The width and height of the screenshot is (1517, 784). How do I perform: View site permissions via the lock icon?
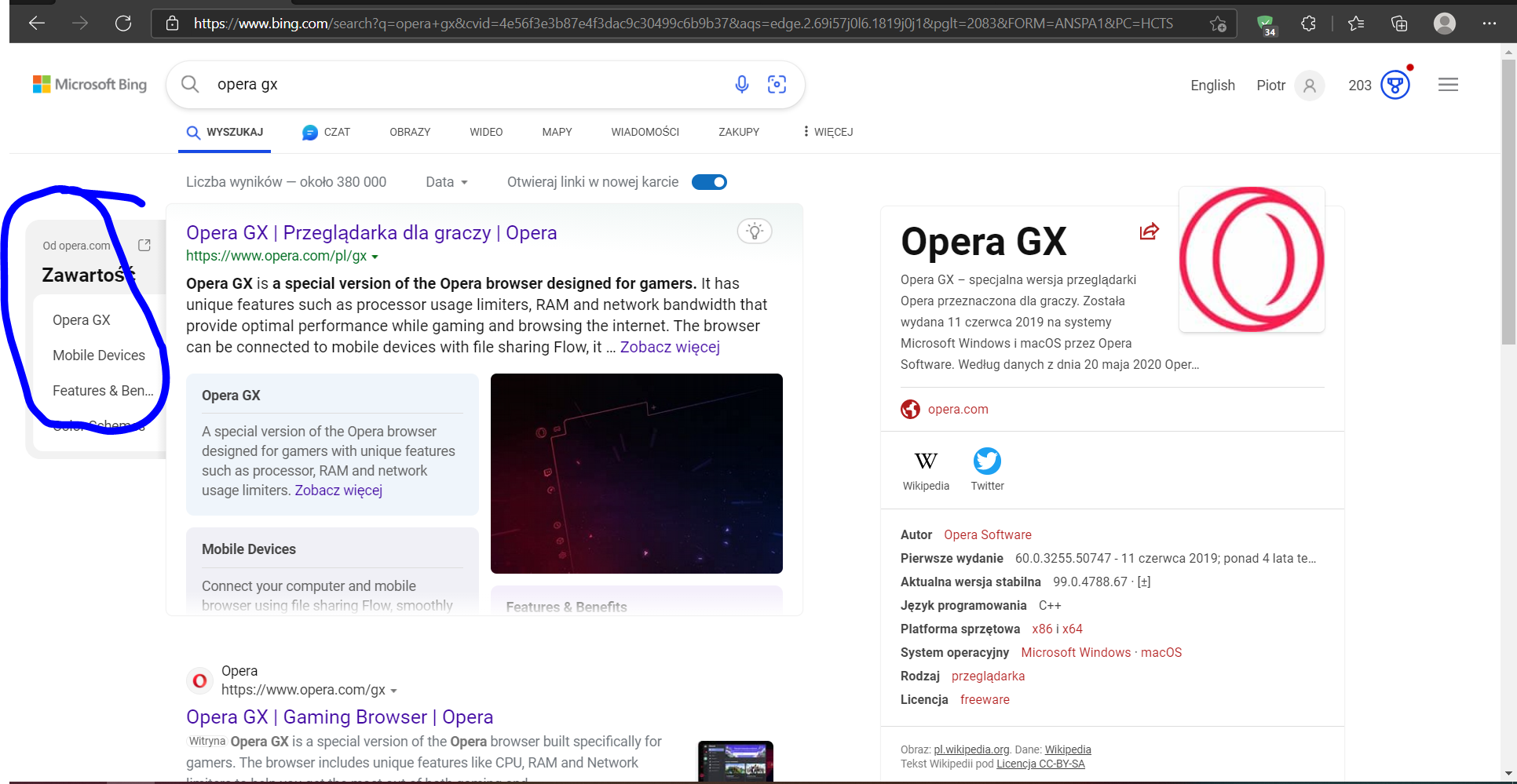(172, 23)
